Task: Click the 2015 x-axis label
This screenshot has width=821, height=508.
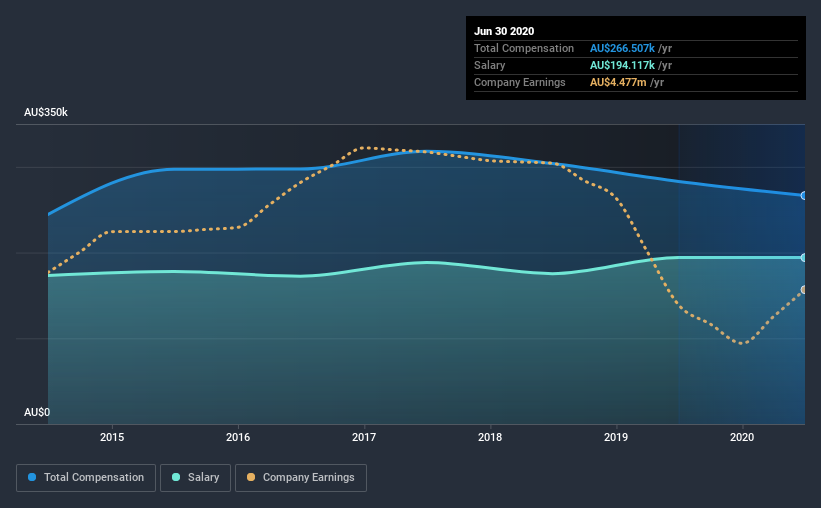Action: click(112, 437)
